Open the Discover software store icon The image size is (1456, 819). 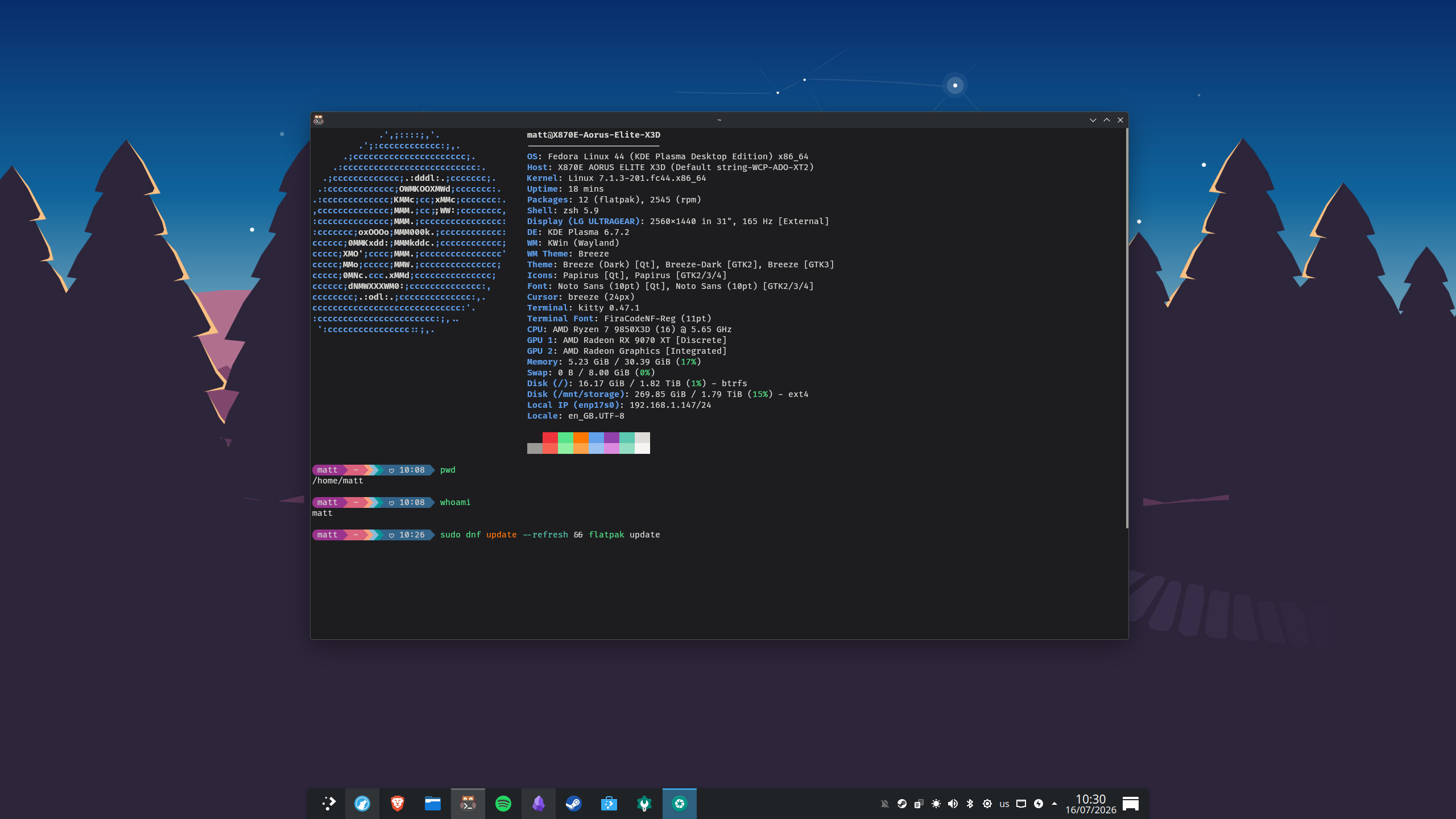(609, 803)
